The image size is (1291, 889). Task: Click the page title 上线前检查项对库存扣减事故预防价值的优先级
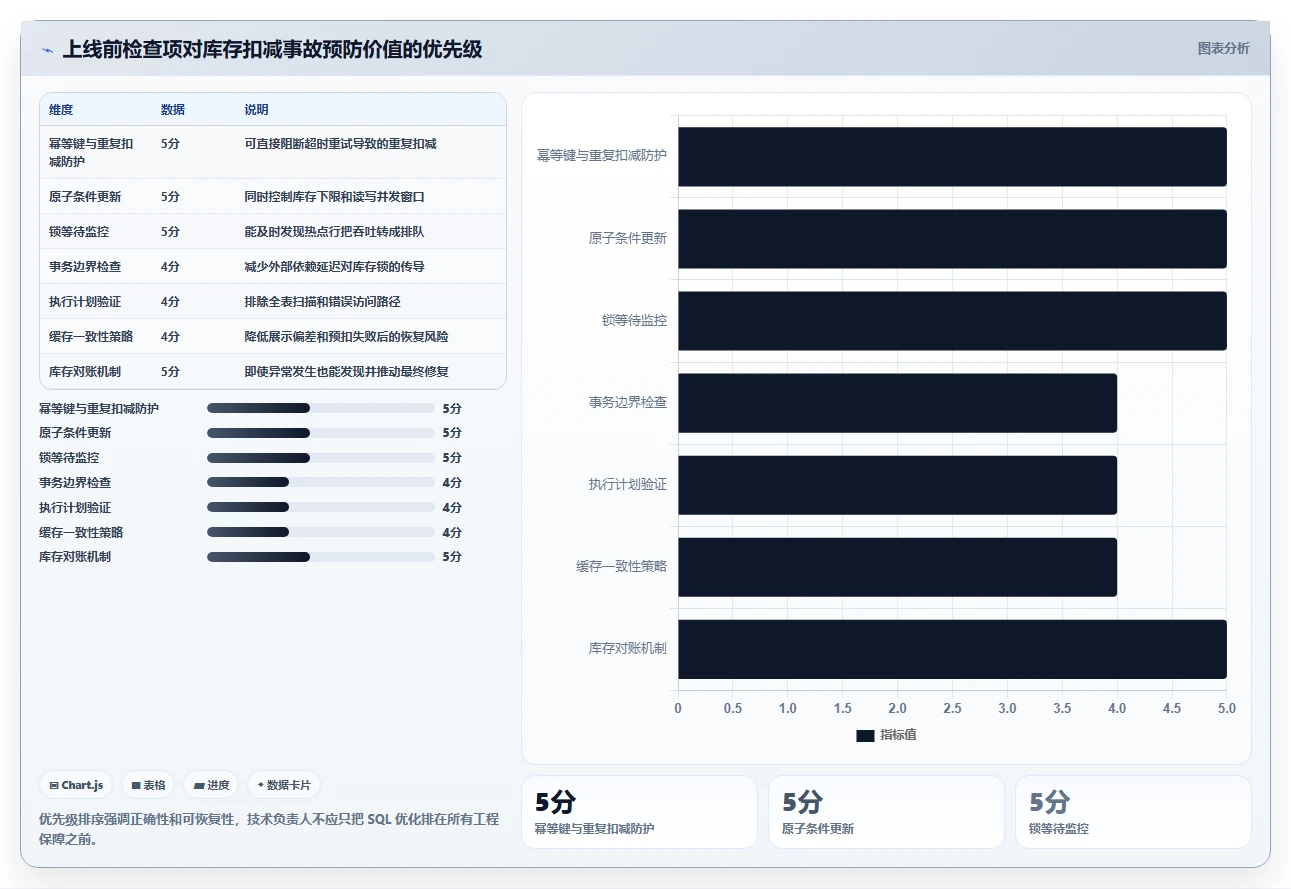pyautogui.click(x=272, y=49)
